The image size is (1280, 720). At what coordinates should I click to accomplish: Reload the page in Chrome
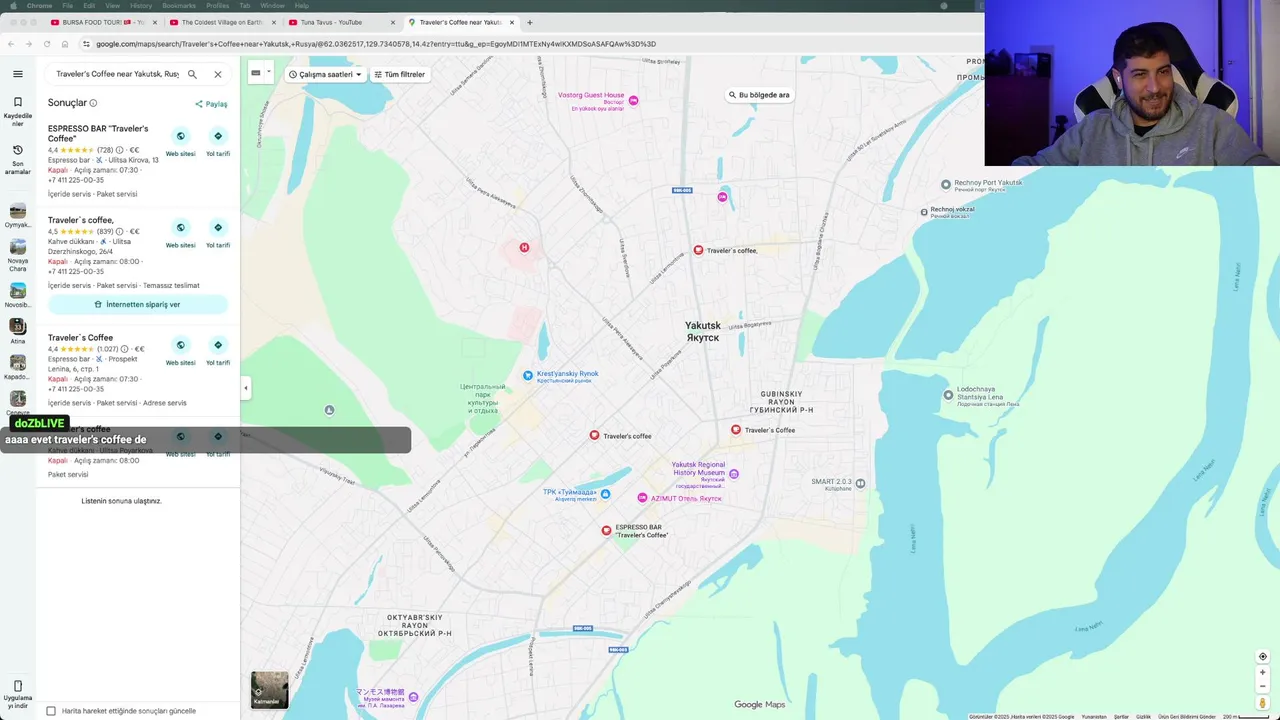[46, 44]
